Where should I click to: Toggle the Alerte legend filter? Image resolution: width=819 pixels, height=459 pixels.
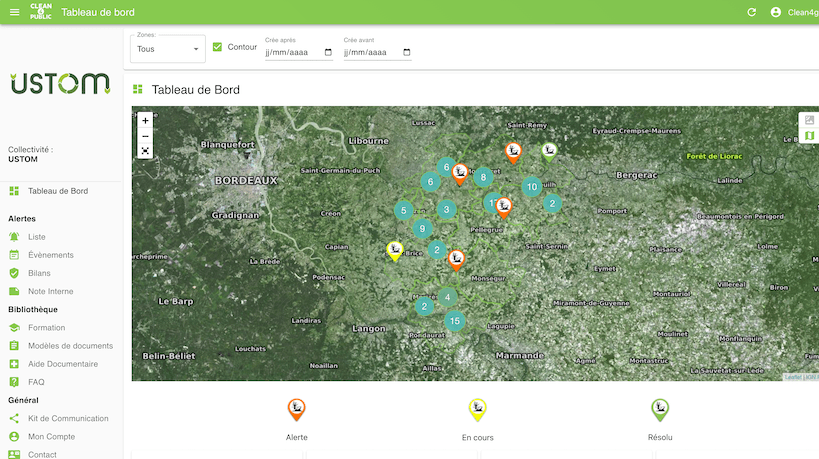(x=297, y=409)
